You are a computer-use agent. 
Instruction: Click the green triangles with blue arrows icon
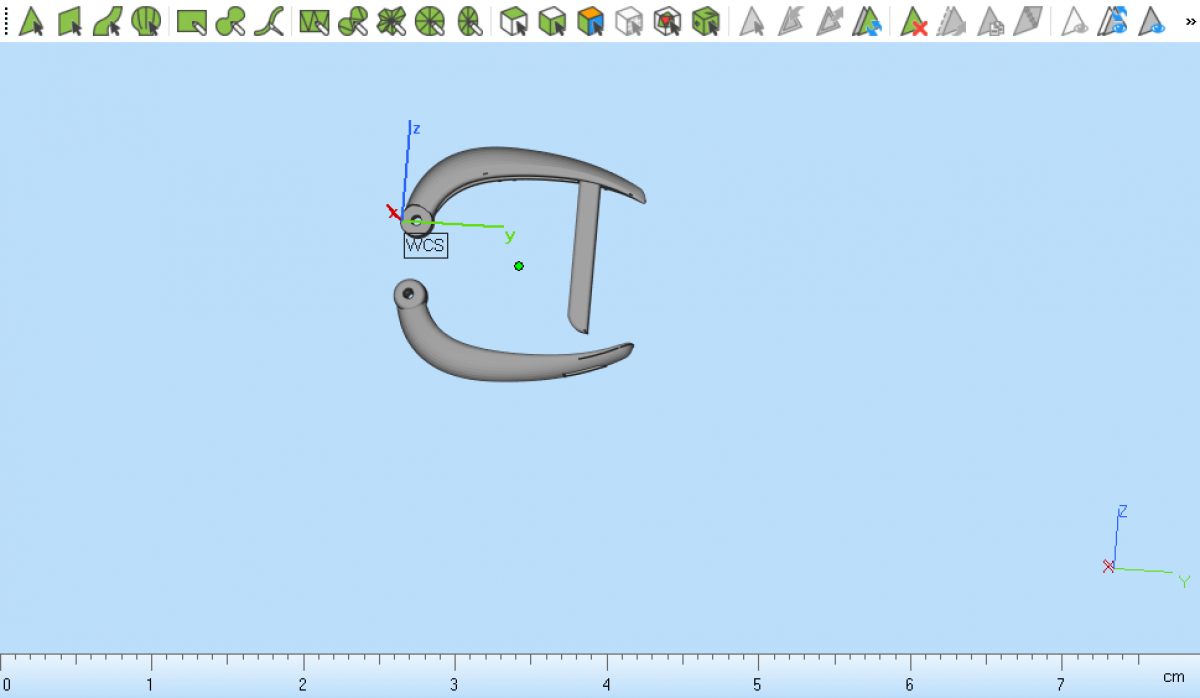[865, 21]
